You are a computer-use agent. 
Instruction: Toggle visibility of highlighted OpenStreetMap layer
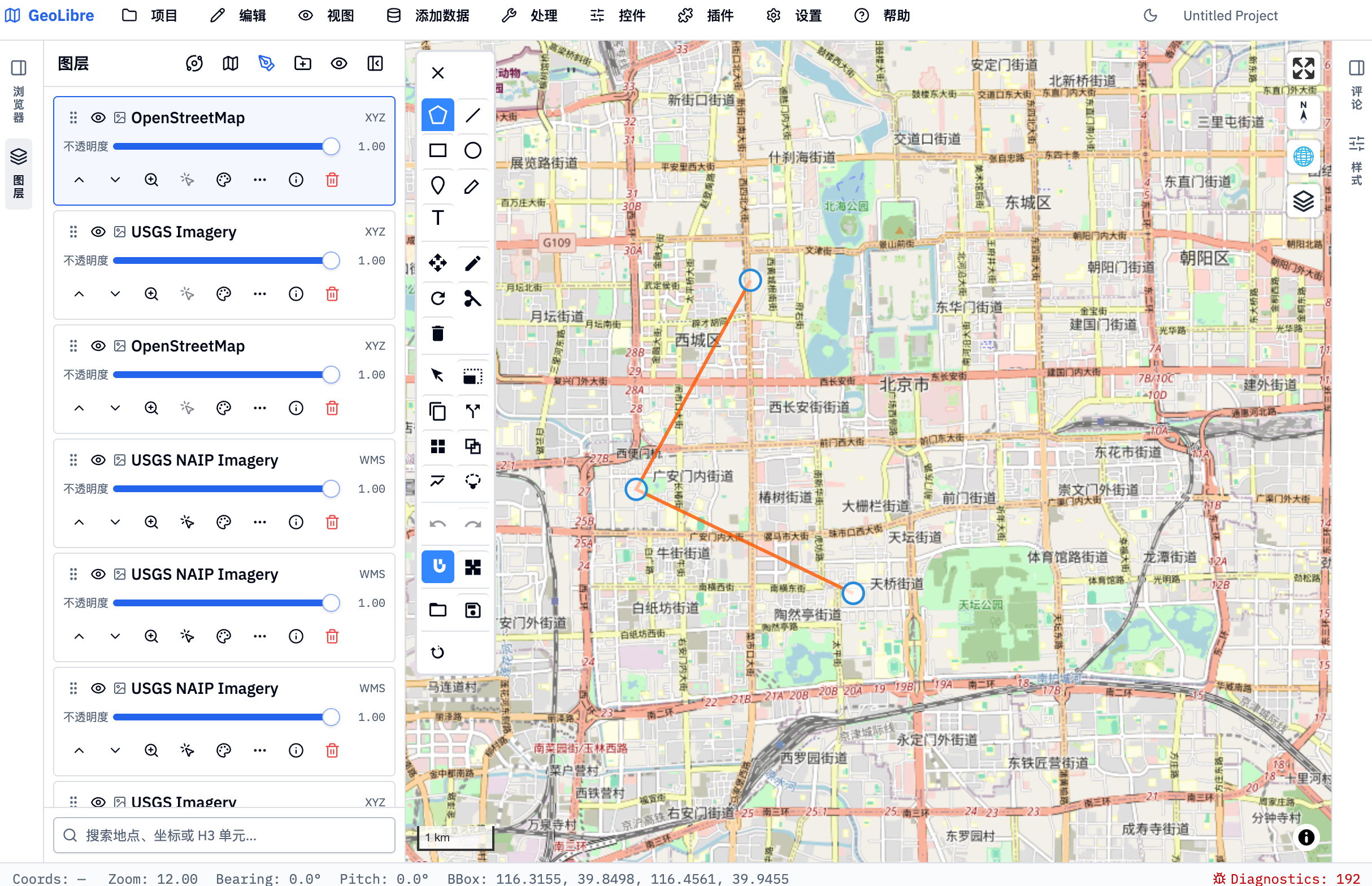point(98,118)
